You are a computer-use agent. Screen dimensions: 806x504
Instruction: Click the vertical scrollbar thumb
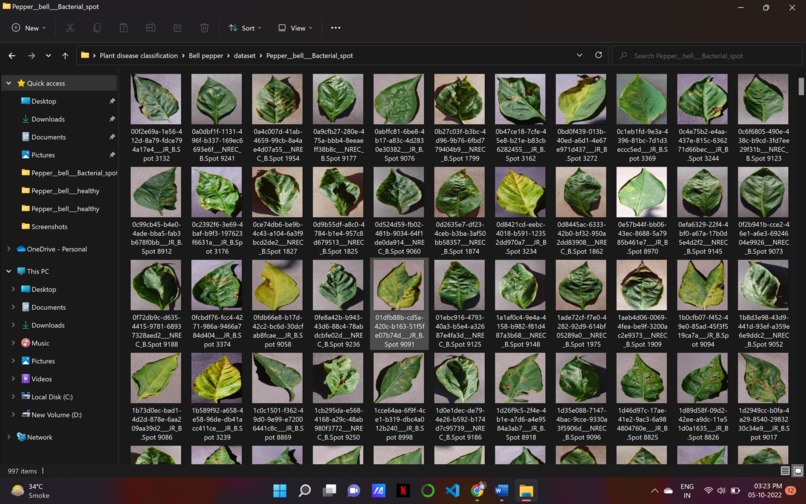click(x=801, y=86)
